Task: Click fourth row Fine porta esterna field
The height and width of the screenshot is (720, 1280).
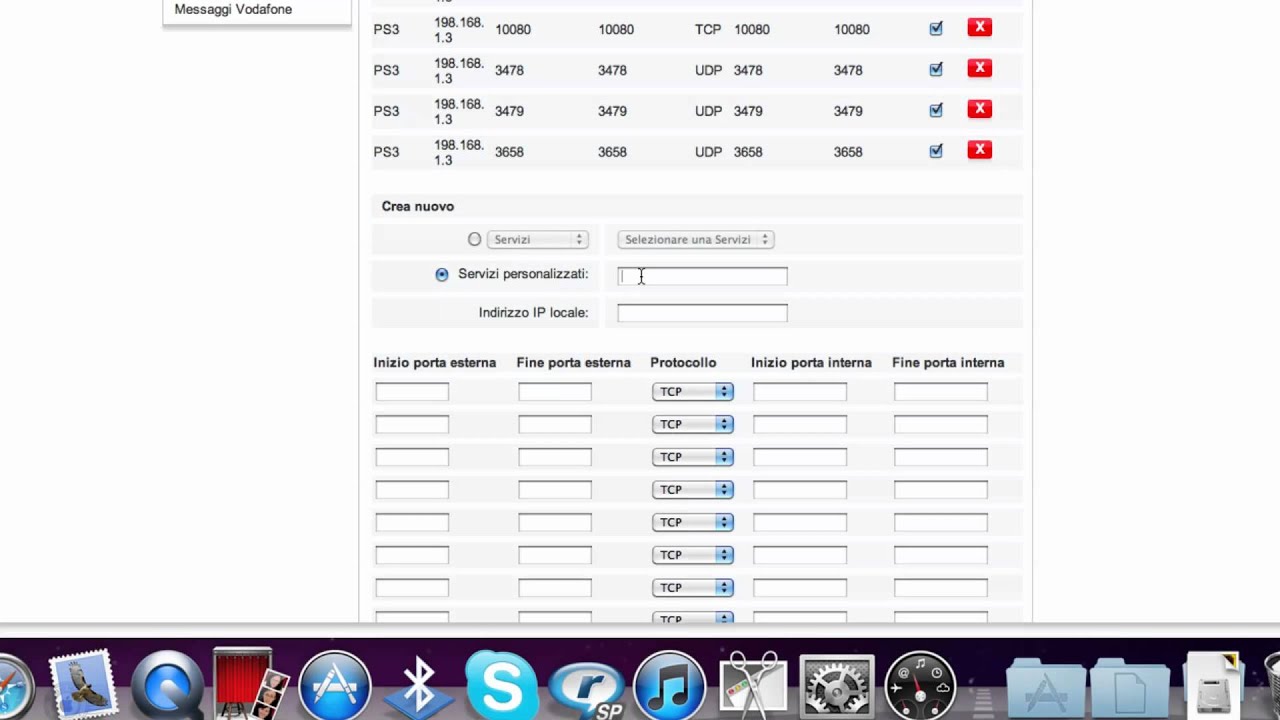Action: tap(555, 490)
